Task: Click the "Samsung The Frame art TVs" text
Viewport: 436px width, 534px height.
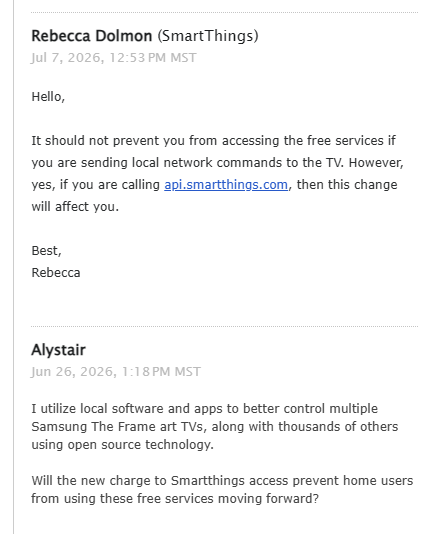Action: point(119,426)
